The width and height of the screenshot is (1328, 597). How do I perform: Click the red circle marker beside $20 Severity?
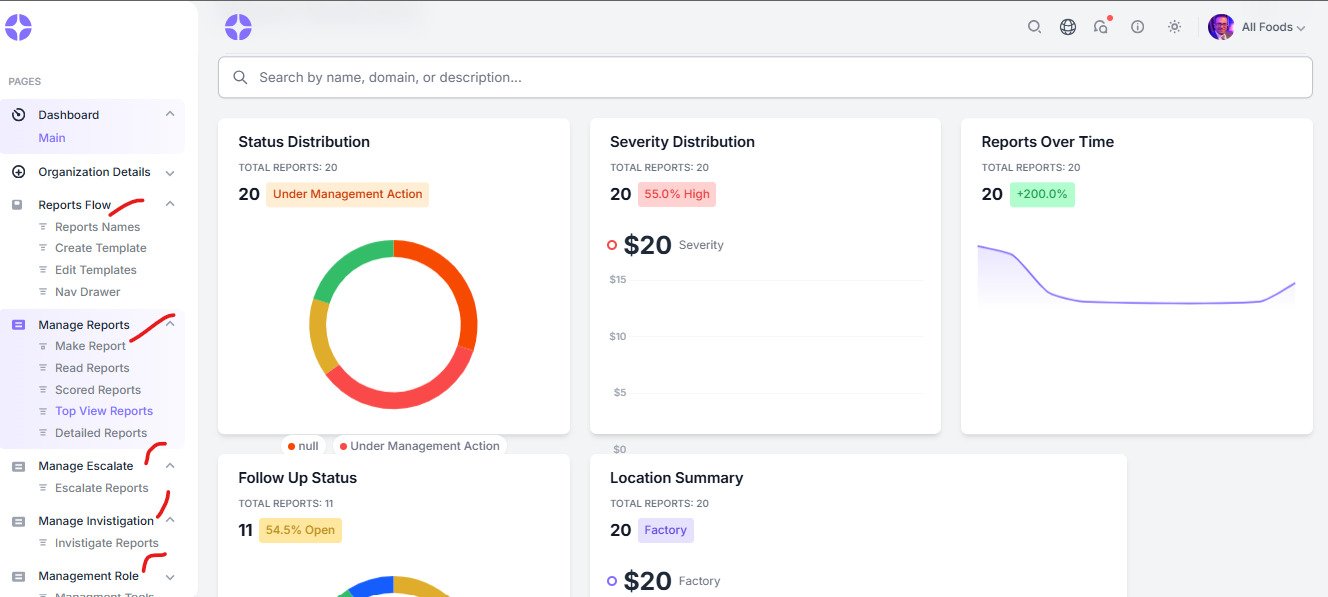[x=612, y=245]
